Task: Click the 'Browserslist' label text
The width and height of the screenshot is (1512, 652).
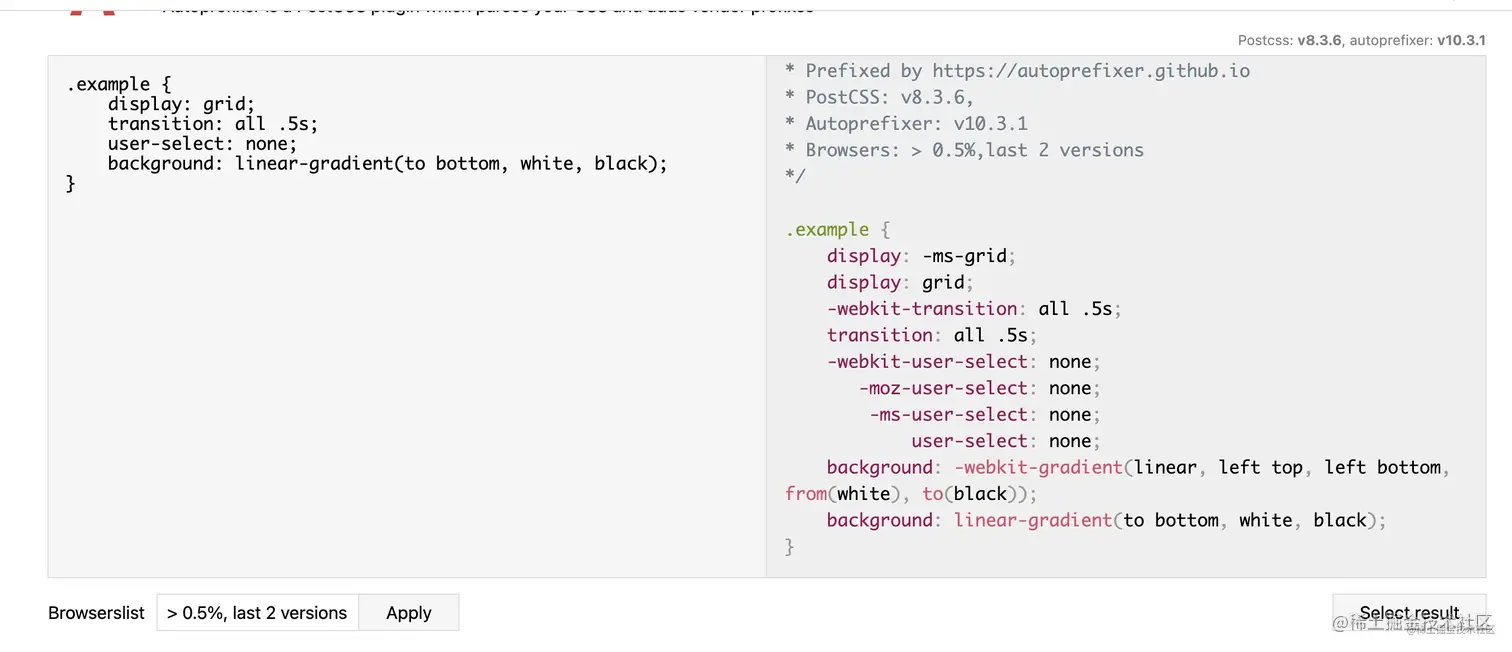Action: click(x=96, y=613)
